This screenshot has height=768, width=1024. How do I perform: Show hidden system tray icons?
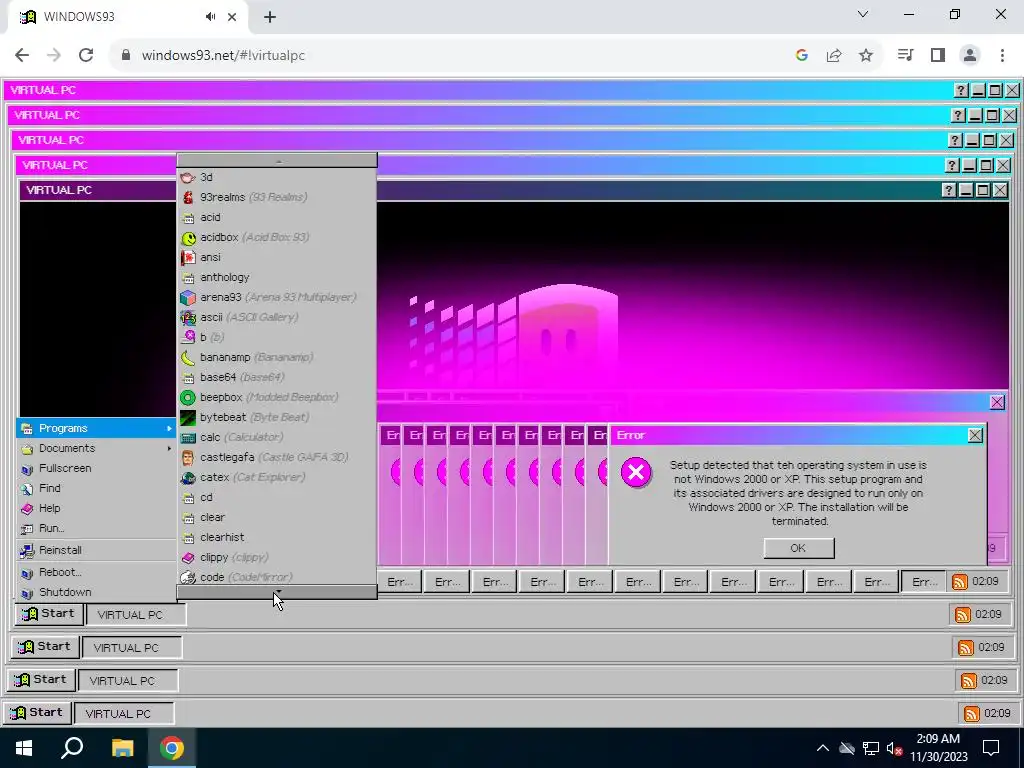click(823, 748)
